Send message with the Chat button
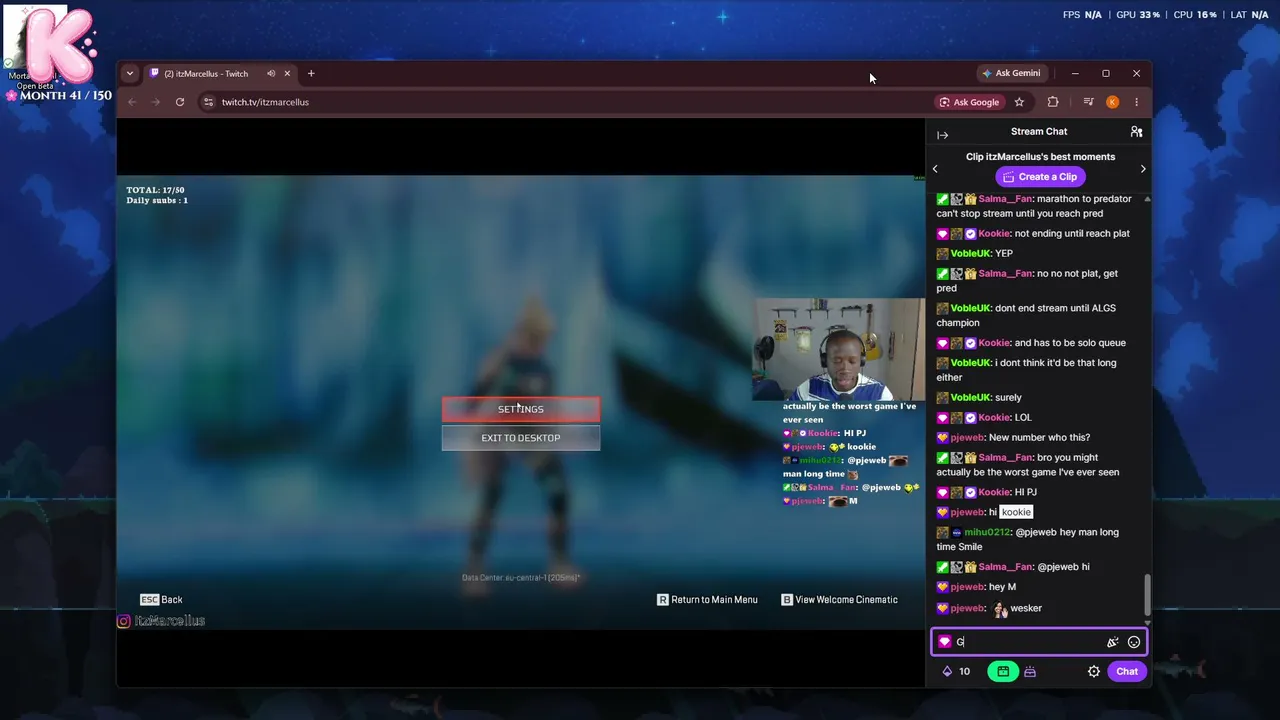This screenshot has height=720, width=1280. pos(1127,671)
